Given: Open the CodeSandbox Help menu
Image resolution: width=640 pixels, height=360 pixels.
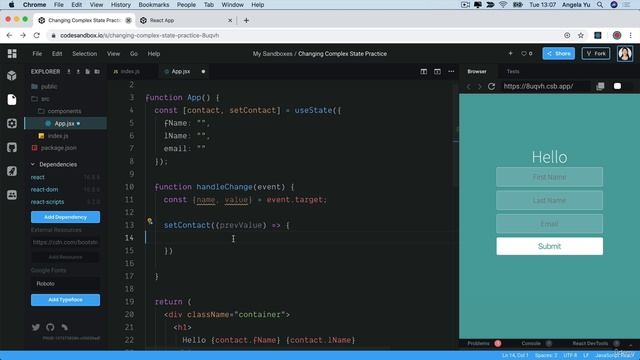Looking at the screenshot, I should tap(154, 53).
